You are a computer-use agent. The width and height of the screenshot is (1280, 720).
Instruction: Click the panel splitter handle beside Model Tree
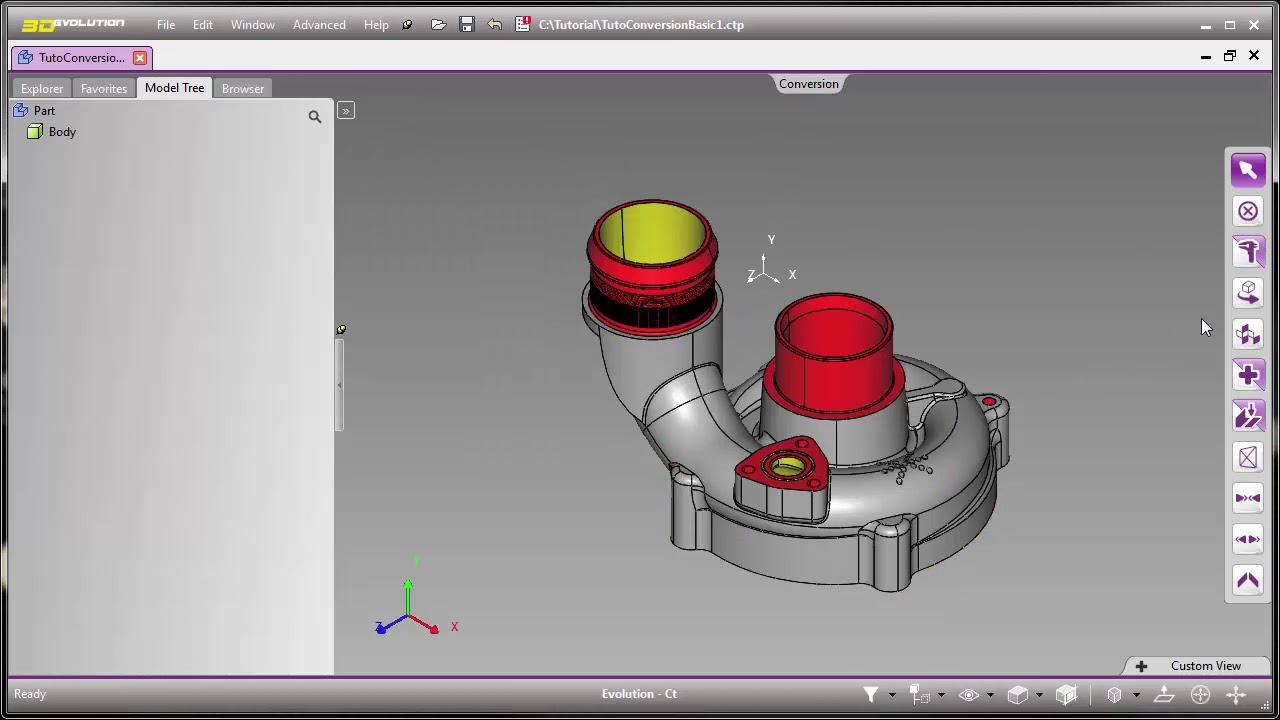pyautogui.click(x=339, y=385)
